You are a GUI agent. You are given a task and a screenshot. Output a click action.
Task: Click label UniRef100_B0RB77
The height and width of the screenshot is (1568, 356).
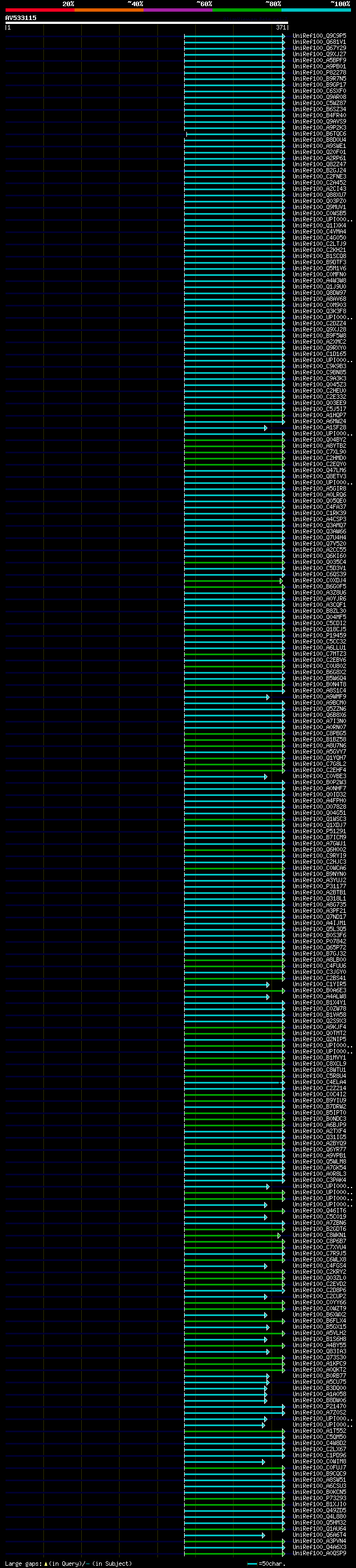coord(319,1376)
